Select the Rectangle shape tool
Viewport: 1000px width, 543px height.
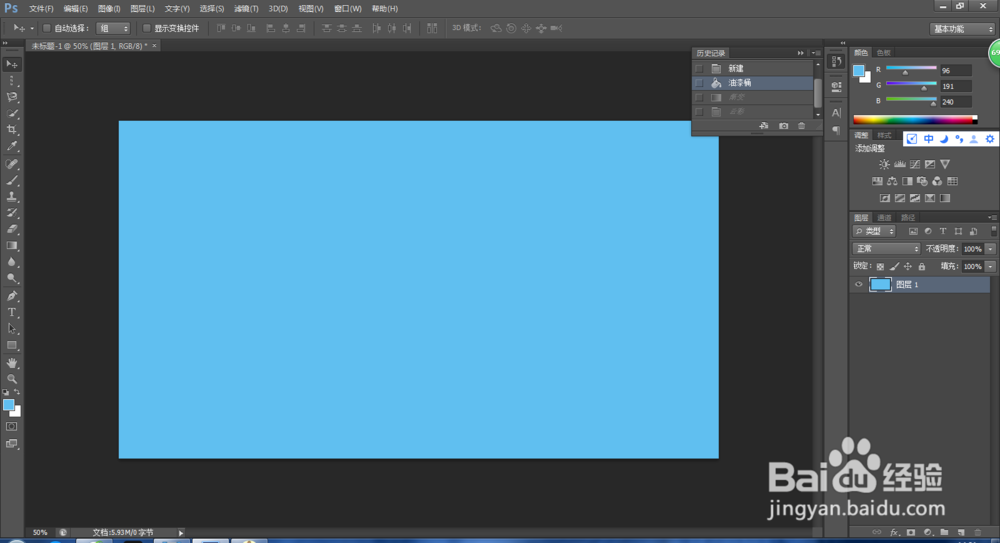click(x=11, y=345)
